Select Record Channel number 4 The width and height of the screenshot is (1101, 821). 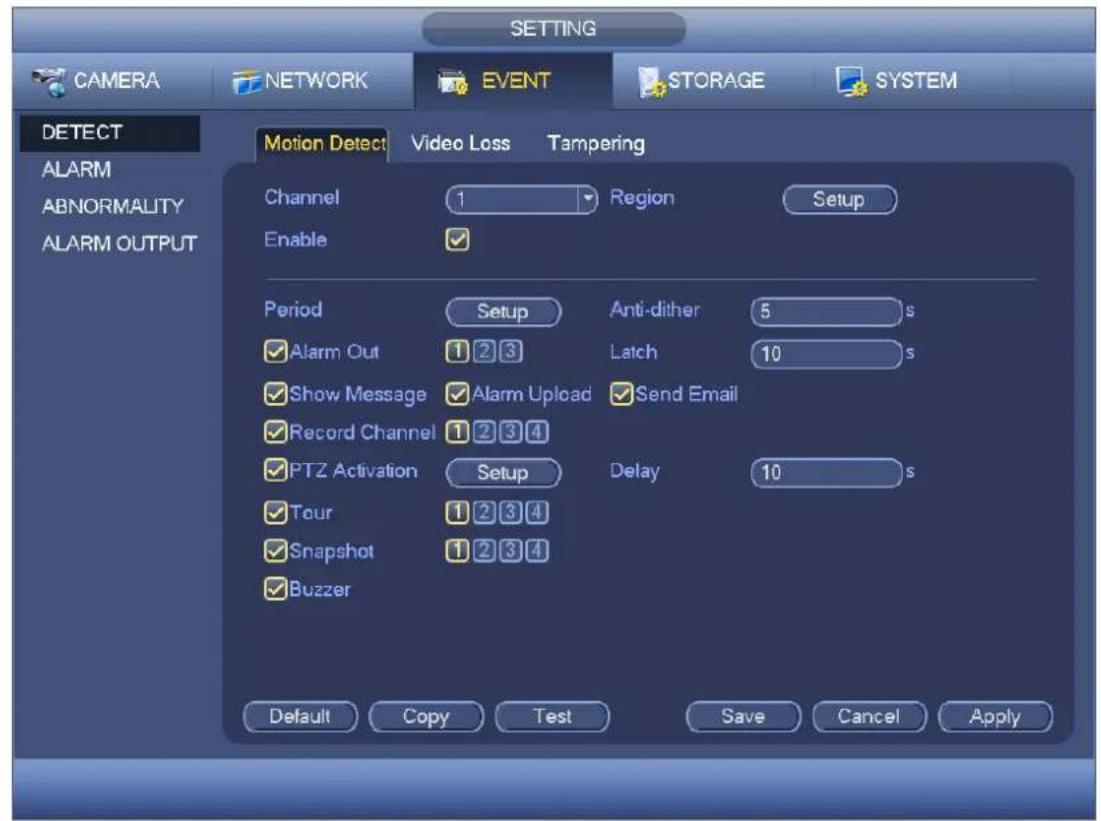(537, 432)
